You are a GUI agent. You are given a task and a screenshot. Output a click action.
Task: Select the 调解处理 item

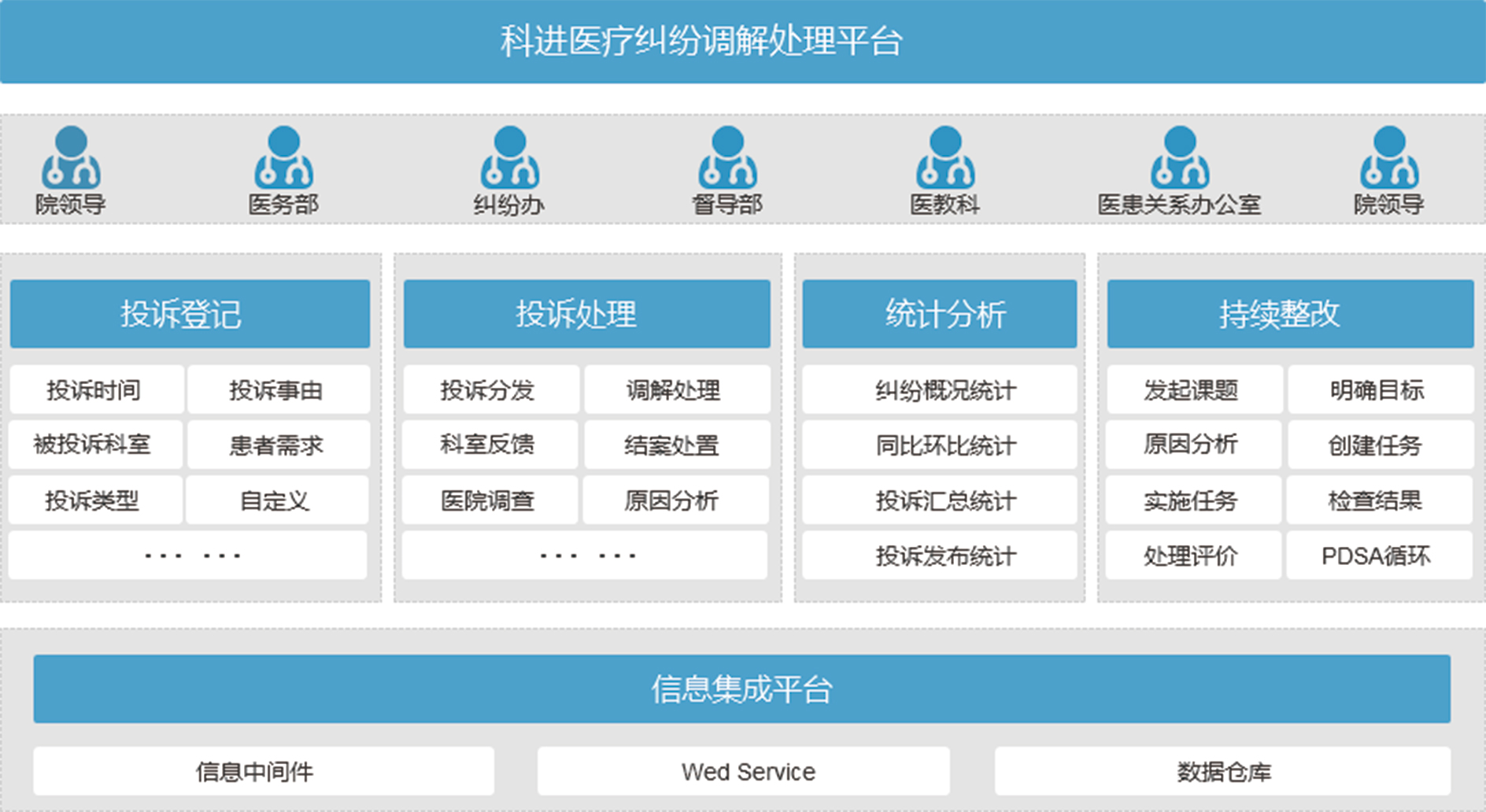pos(675,389)
